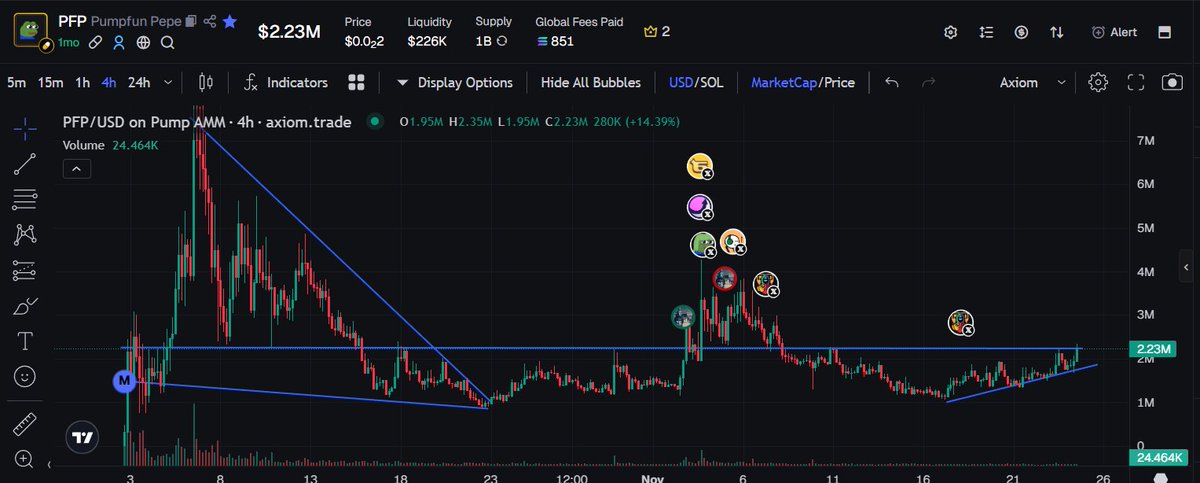Open top-bar settings gear icon
Screen dimensions: 1200x483
[x=951, y=32]
